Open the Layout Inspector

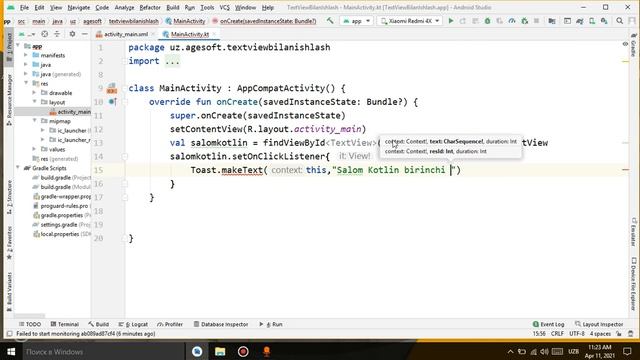point(599,324)
